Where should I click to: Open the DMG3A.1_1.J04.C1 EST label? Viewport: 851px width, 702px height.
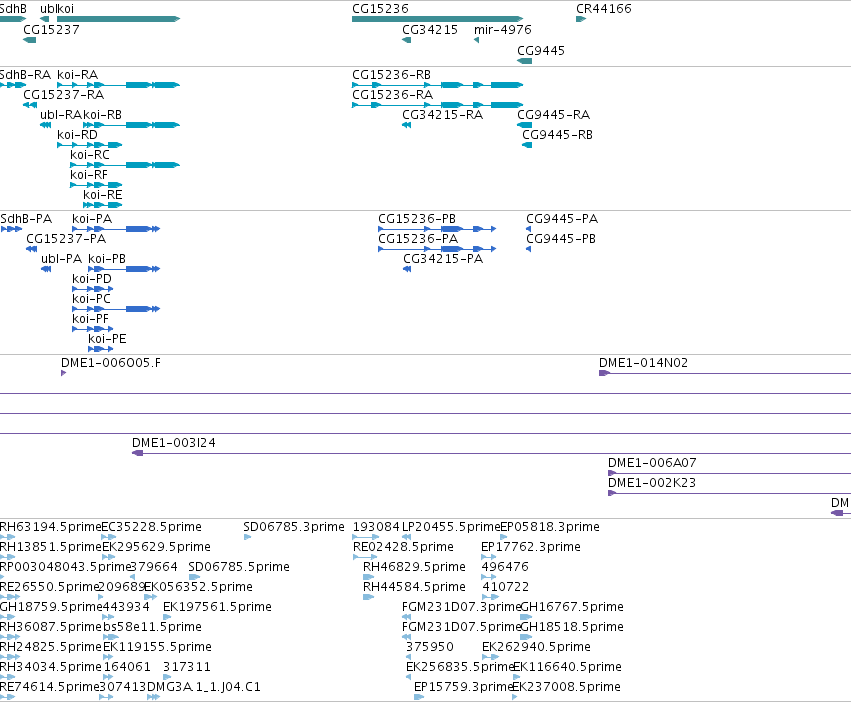tap(204, 687)
